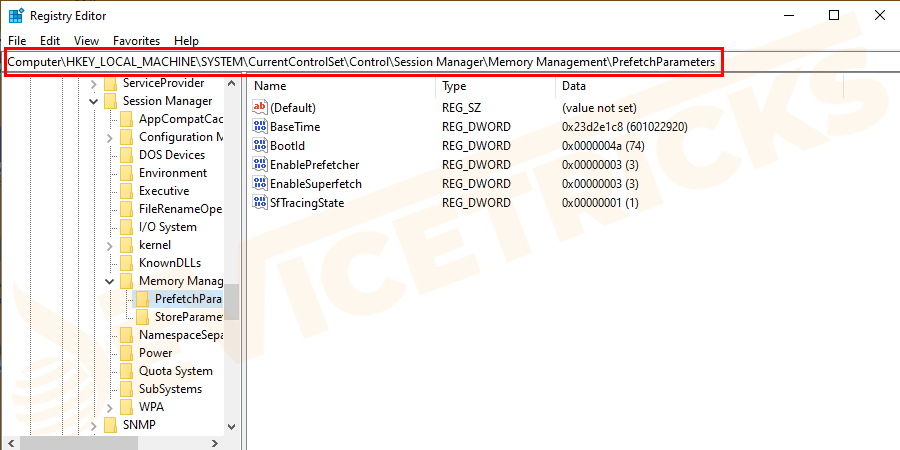Image resolution: width=900 pixels, height=450 pixels.
Task: Select the kernel tree item label
Action: click(155, 245)
